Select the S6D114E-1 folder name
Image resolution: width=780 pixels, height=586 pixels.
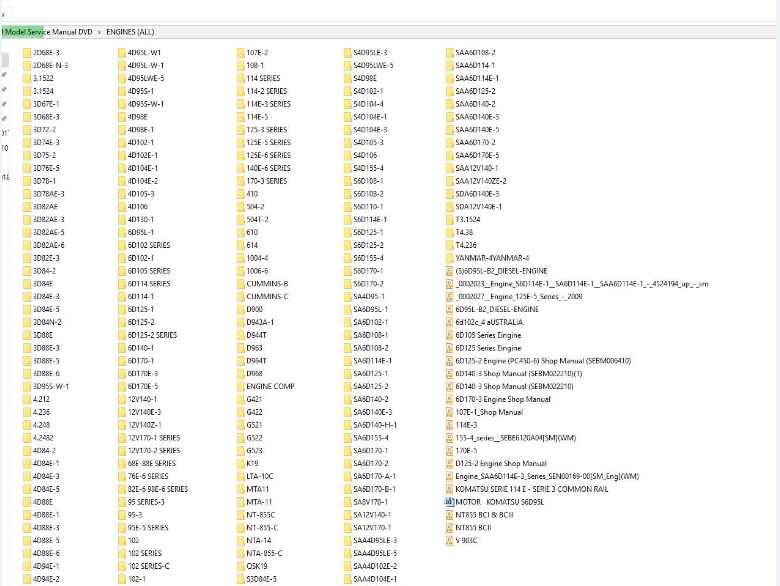click(370, 219)
